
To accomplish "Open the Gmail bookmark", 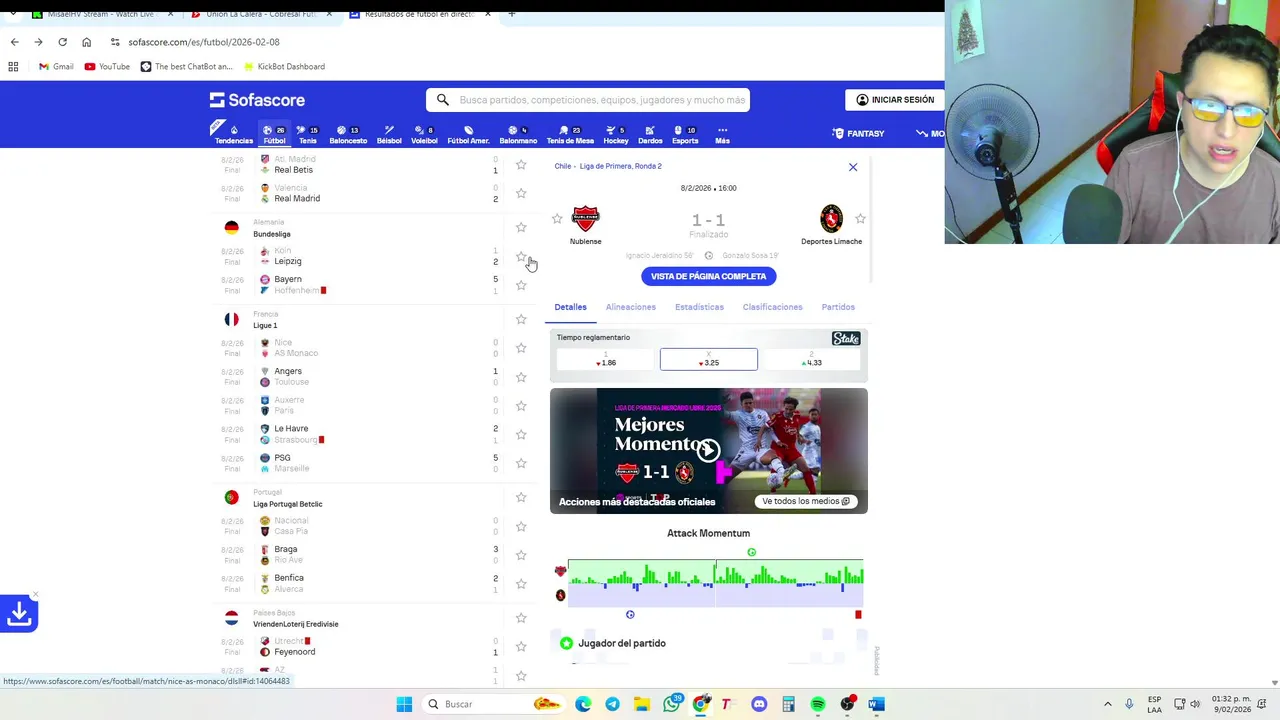I will [x=56, y=67].
